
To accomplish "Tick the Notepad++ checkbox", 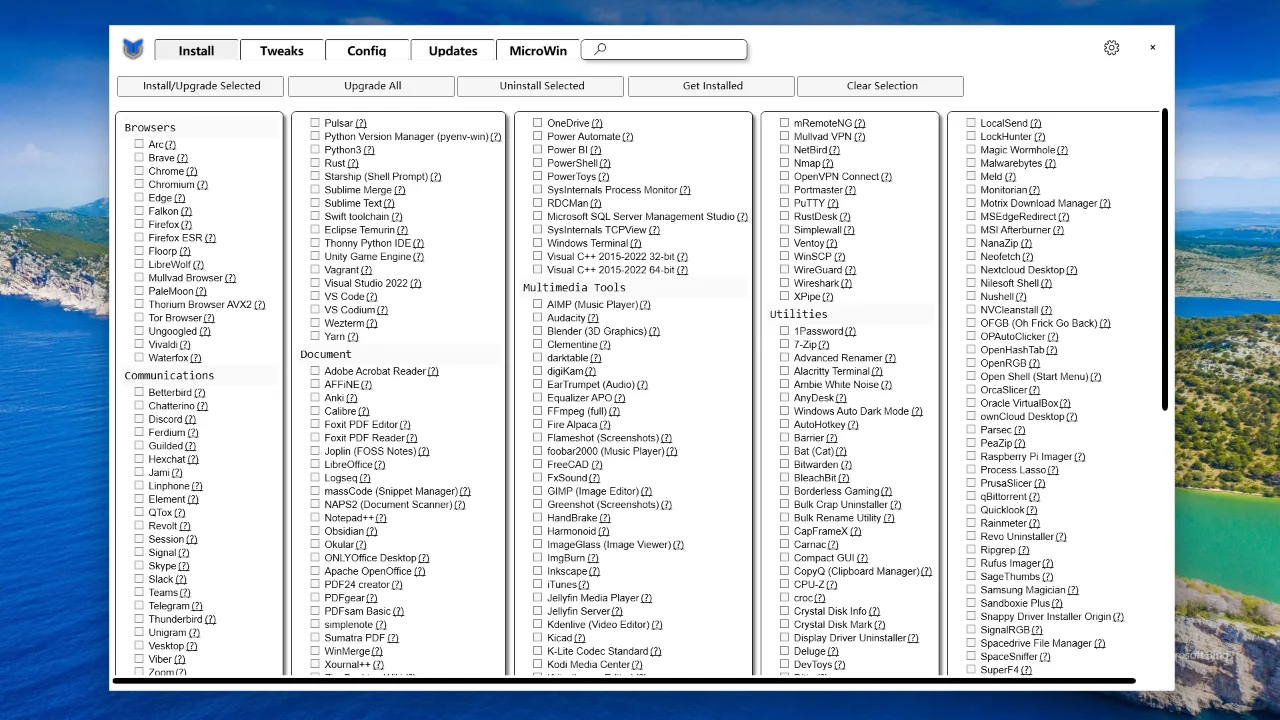I will pyautogui.click(x=315, y=518).
